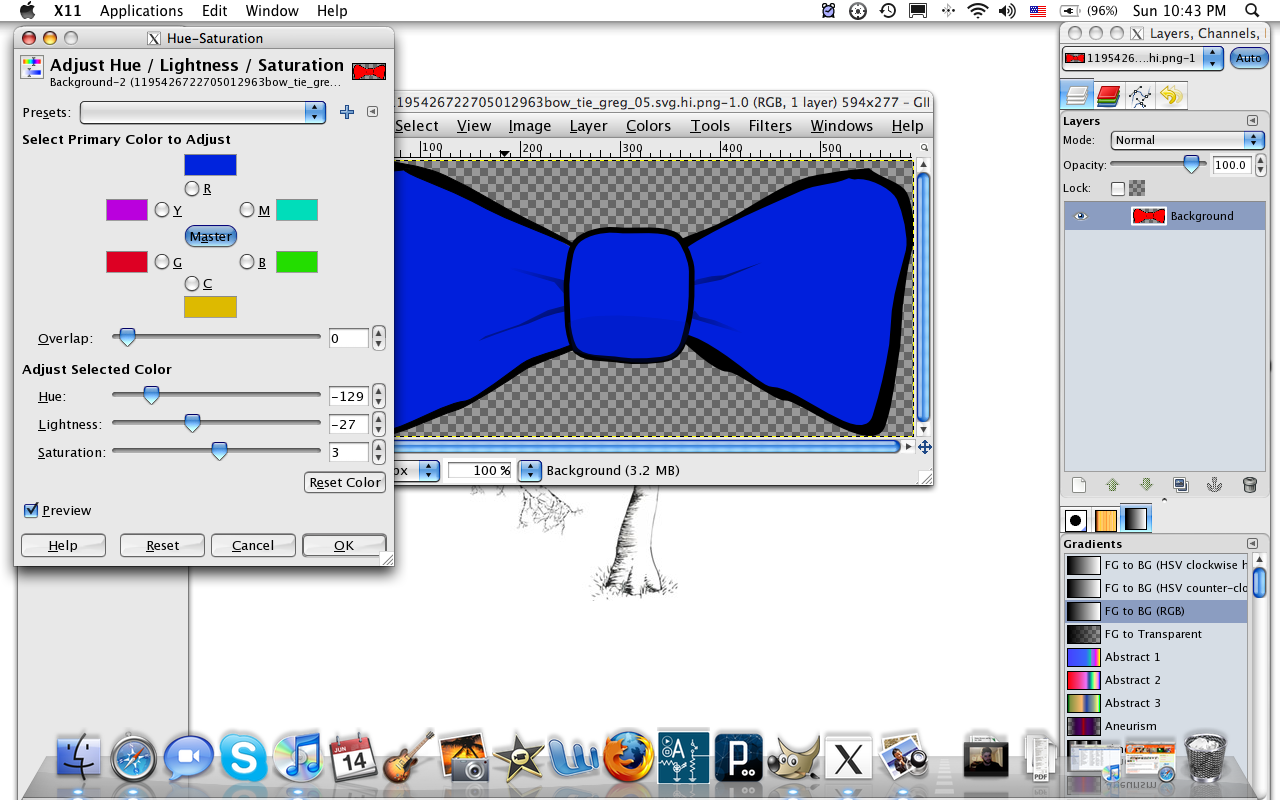Click the Saturation slider handle
The width and height of the screenshot is (1280, 800).
(x=219, y=452)
